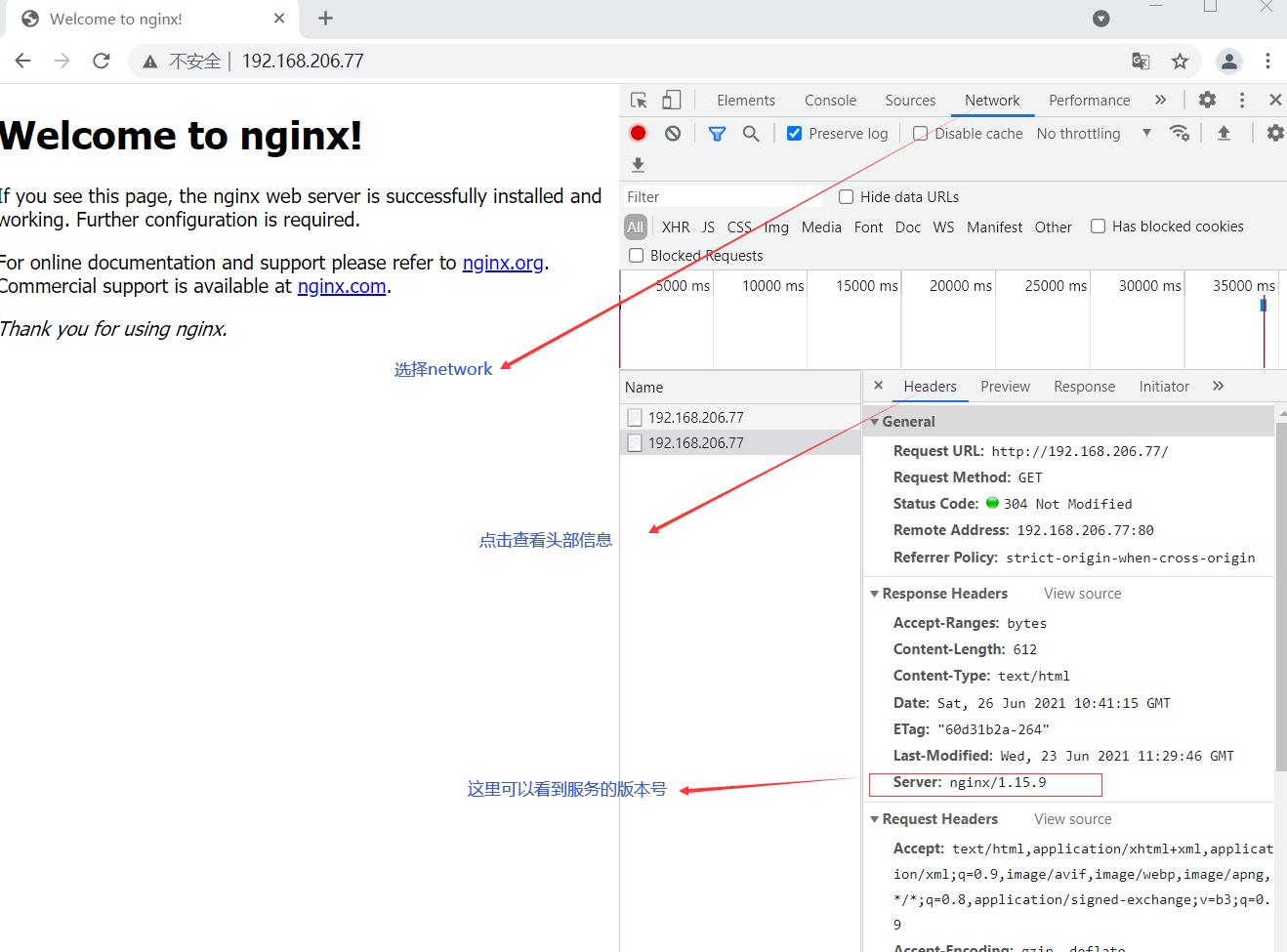Open Chrome three-dot menu
Viewport: 1287px width, 952px height.
[x=1267, y=61]
